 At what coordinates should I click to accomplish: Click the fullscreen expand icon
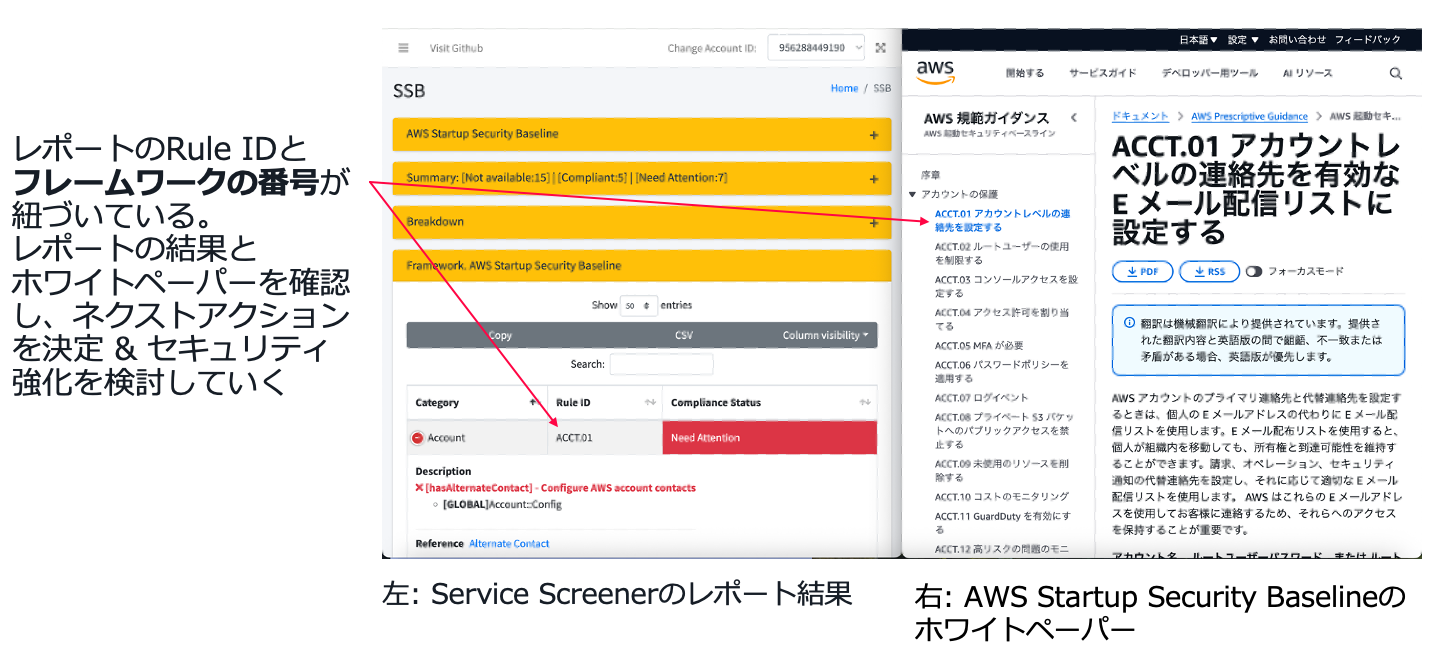880,48
